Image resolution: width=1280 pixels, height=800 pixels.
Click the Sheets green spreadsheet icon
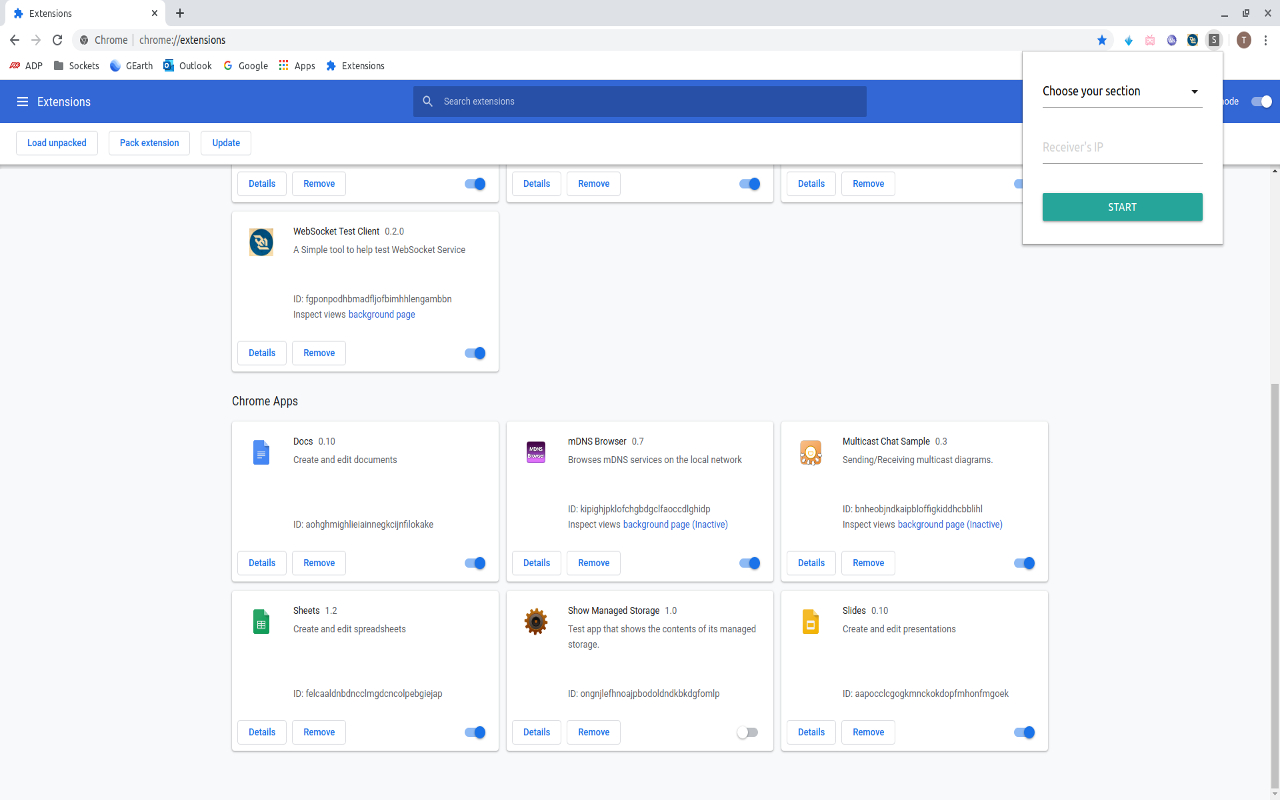click(x=261, y=621)
